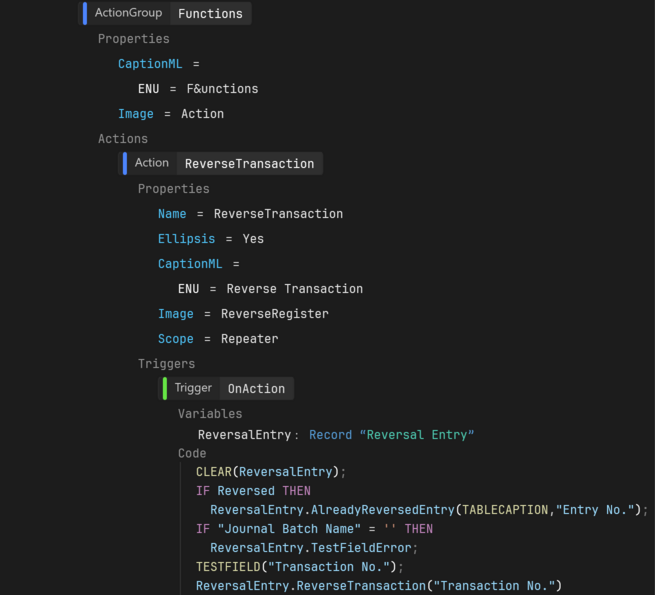
Task: Click the CLEAR(ReversalEntry) code line
Action: click(x=271, y=472)
